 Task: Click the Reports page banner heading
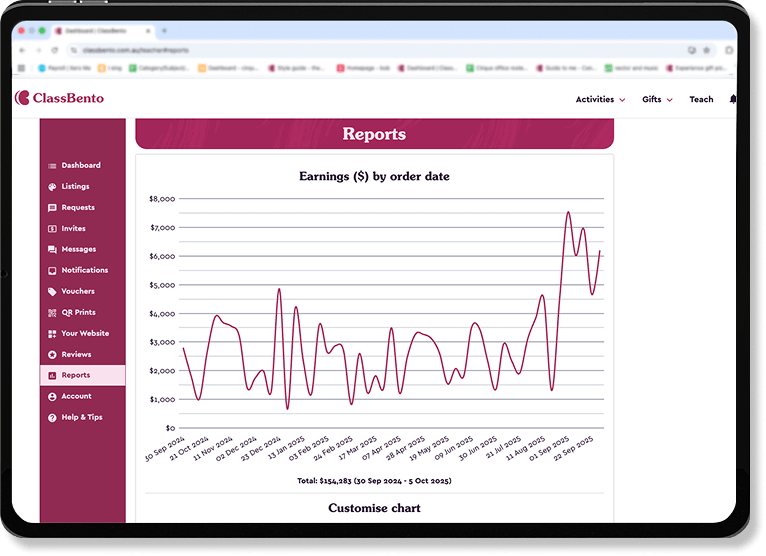pos(374,134)
